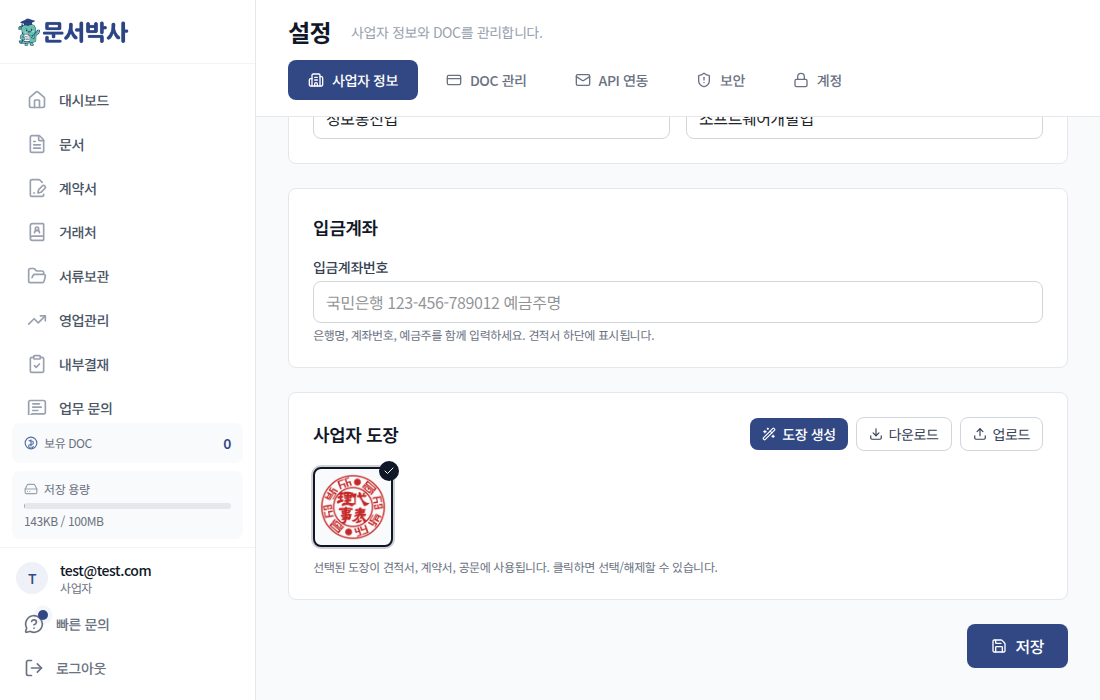Viewport: 1100px width, 700px height.
Task: Click the 업로드 button
Action: [x=1001, y=433]
